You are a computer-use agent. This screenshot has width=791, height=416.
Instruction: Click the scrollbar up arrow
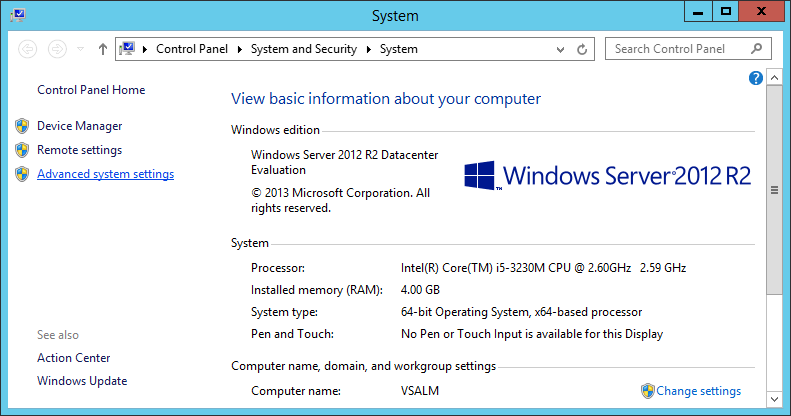pos(774,78)
